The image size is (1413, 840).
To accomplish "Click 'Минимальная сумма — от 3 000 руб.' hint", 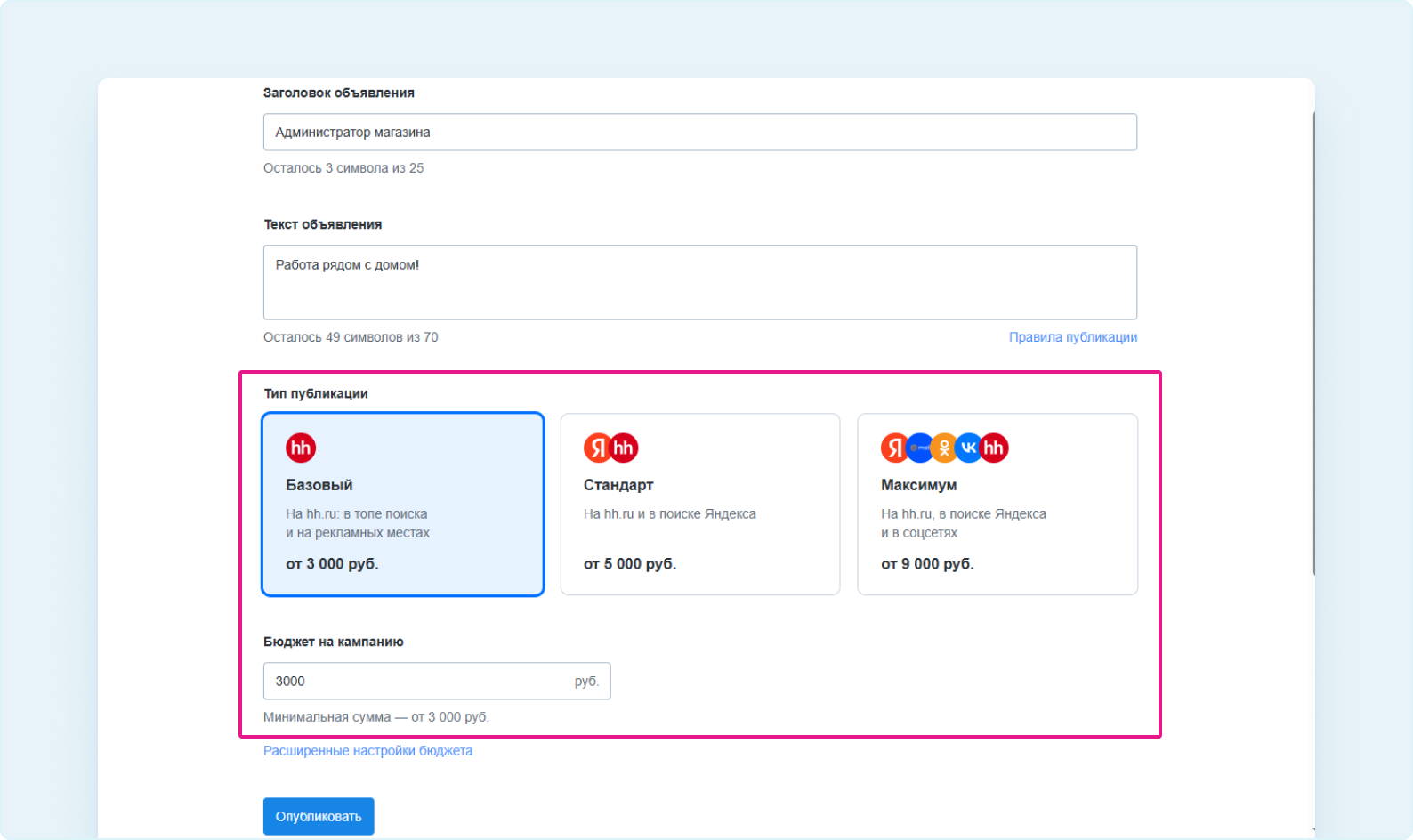I will (376, 717).
